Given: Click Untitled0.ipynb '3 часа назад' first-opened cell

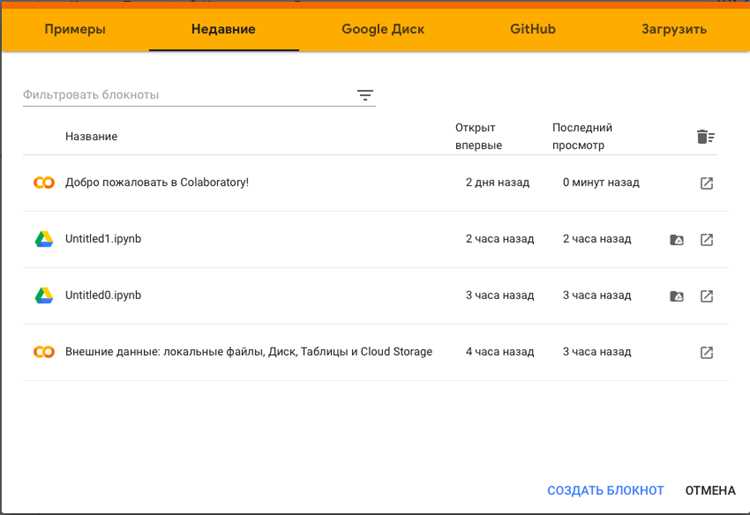Looking at the screenshot, I should click(500, 295).
